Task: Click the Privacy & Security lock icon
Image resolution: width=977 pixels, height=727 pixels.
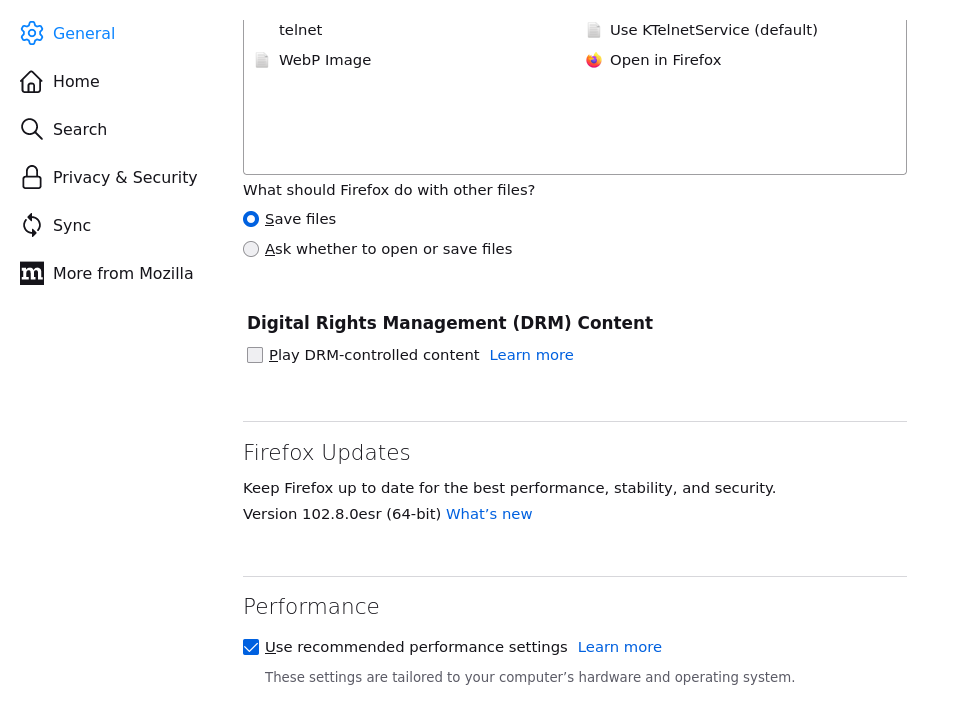Action: point(32,178)
